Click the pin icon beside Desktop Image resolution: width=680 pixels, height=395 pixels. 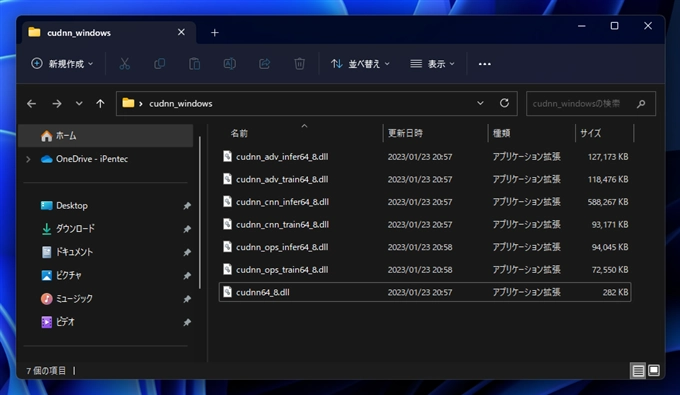click(x=187, y=206)
